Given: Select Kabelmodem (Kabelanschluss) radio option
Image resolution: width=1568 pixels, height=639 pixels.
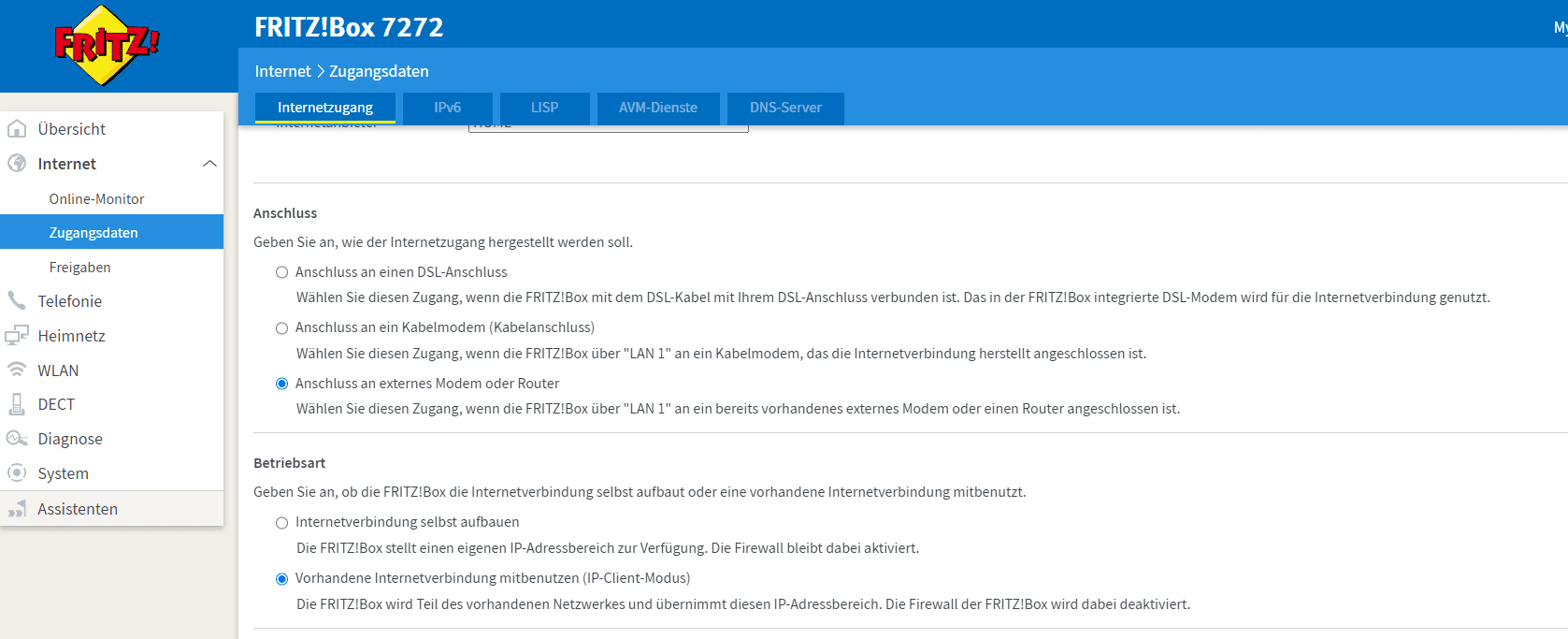Looking at the screenshot, I should click(281, 328).
